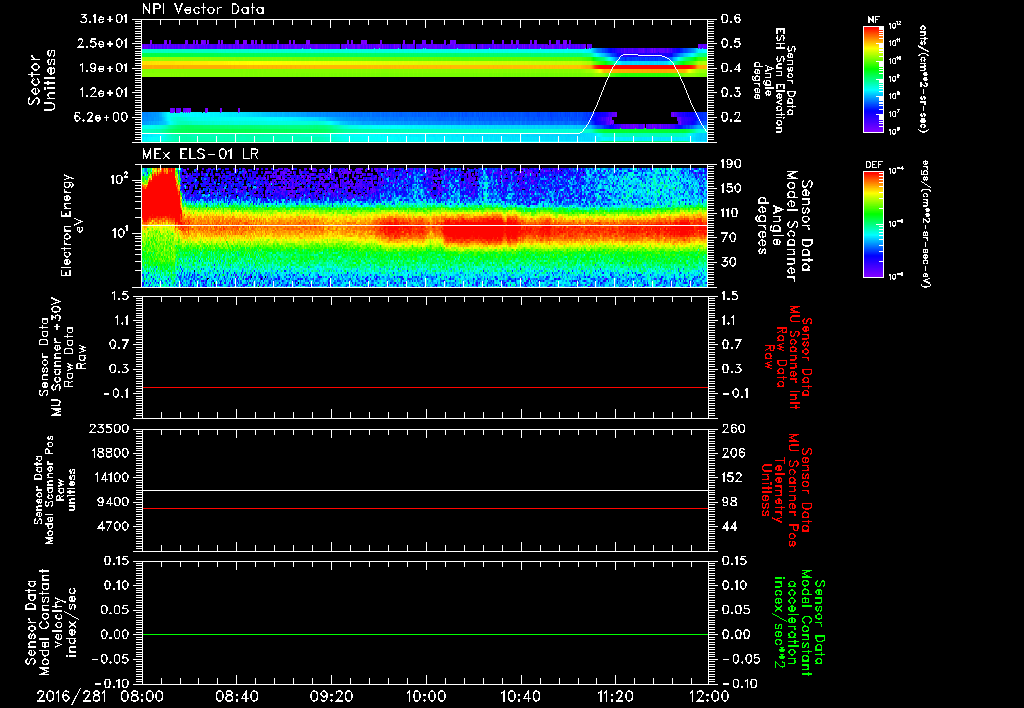Image resolution: width=1024 pixels, height=708 pixels.
Task: Click the NF color scale bar
Action: (874, 79)
